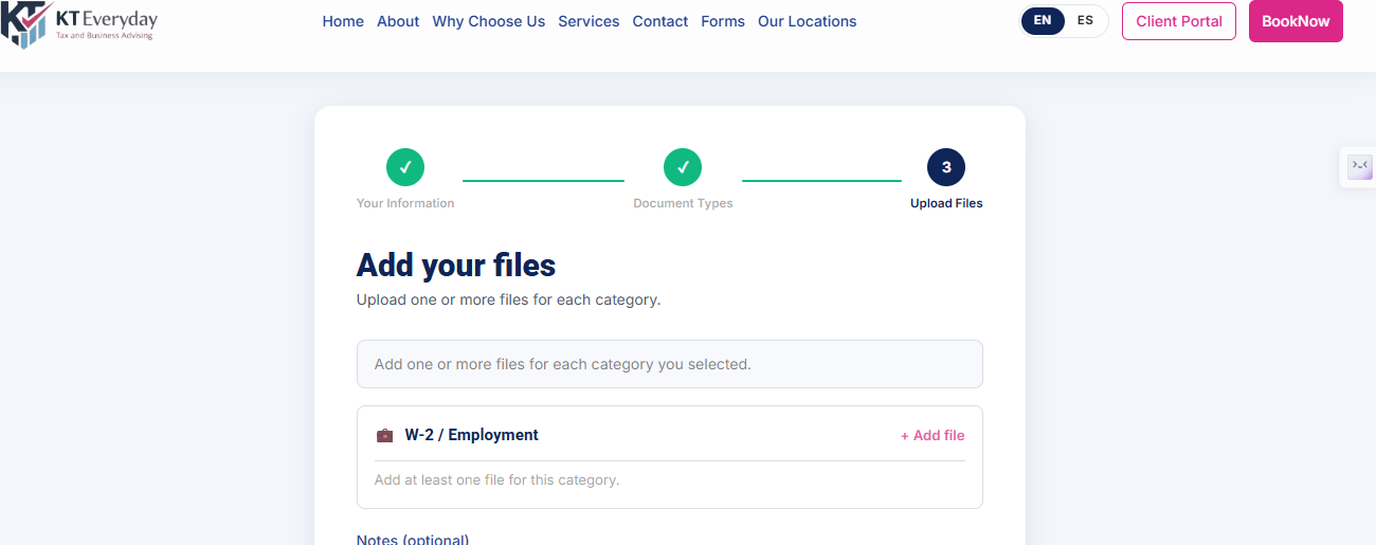Open the Client Portal
Image resolution: width=1376 pixels, height=545 pixels.
coord(1179,21)
